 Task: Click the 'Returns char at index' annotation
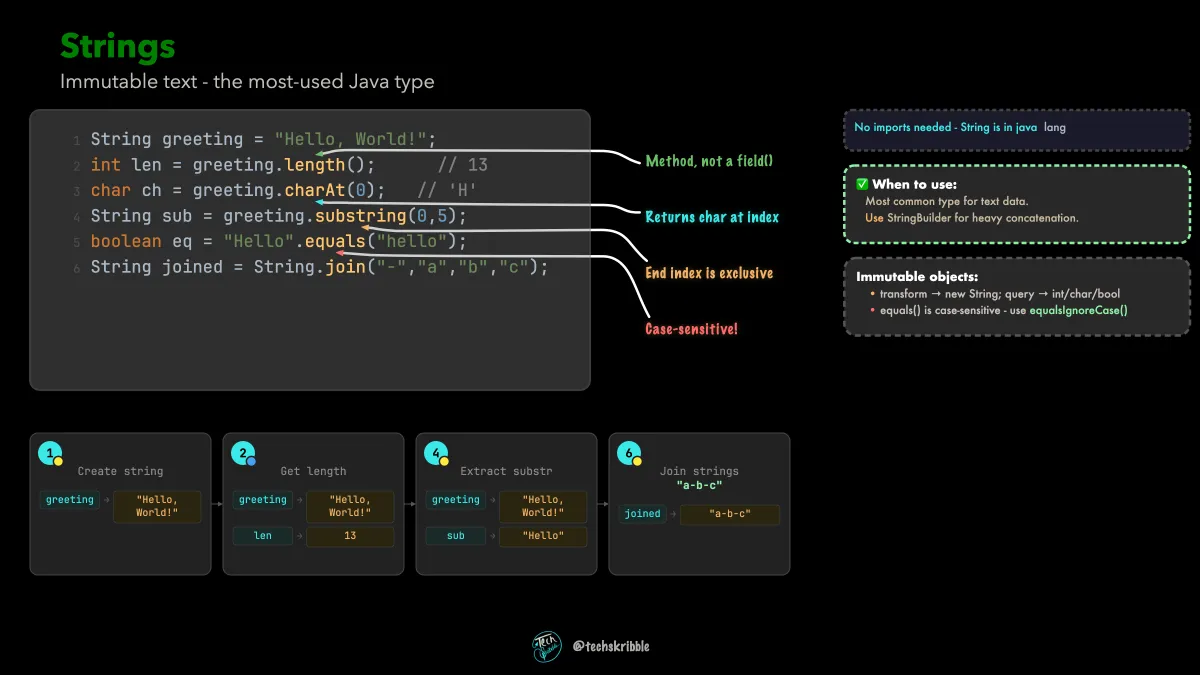click(712, 217)
